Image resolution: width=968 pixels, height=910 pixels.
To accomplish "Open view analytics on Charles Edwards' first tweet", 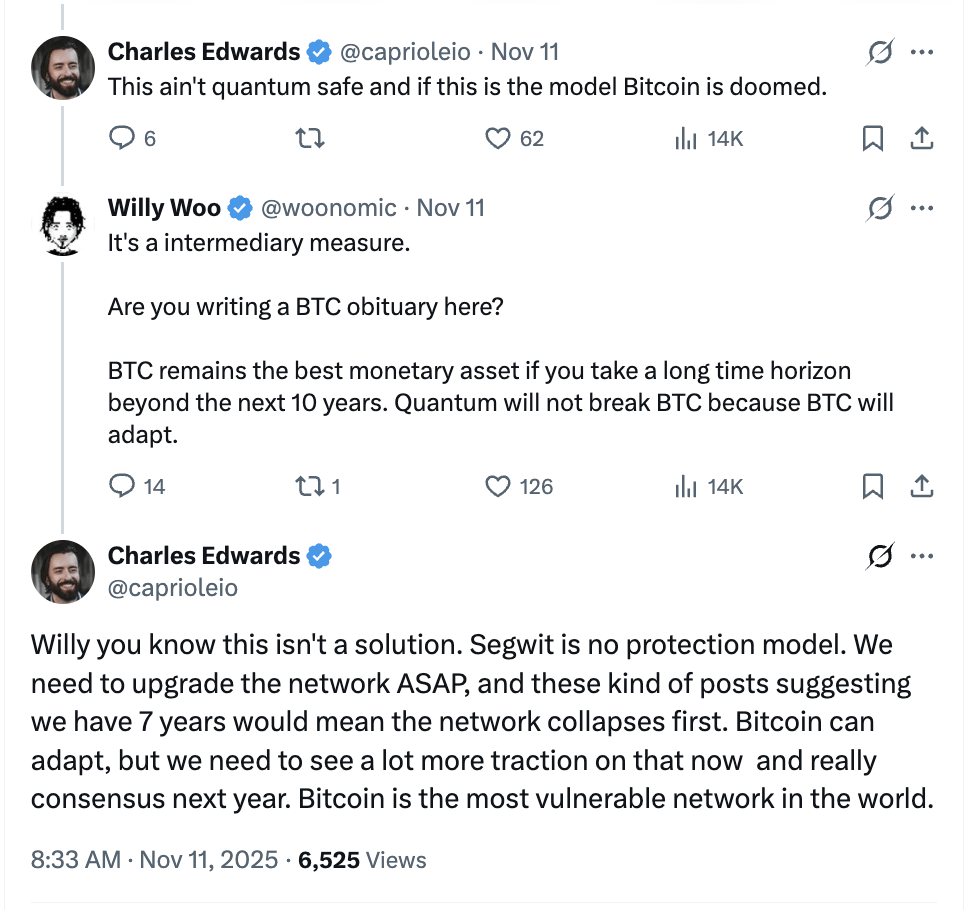I will pyautogui.click(x=683, y=139).
